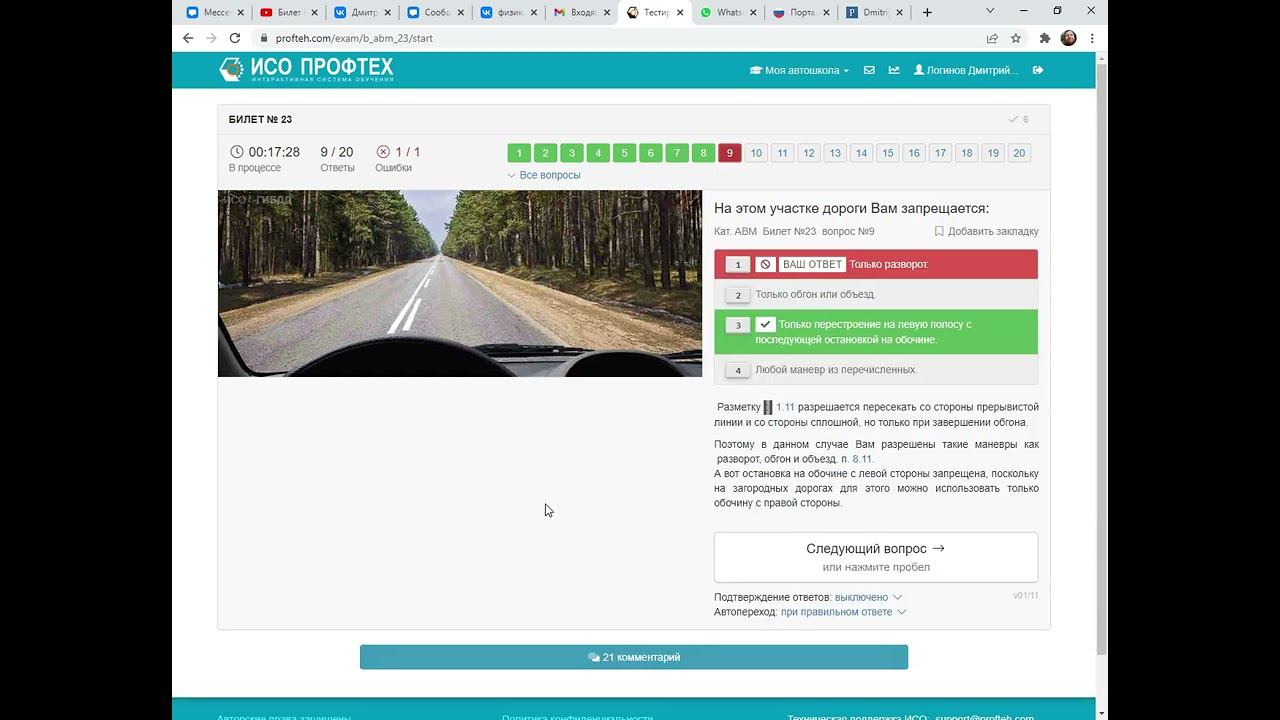Go to question 1
The width and height of the screenshot is (1280, 720).
[x=519, y=153]
